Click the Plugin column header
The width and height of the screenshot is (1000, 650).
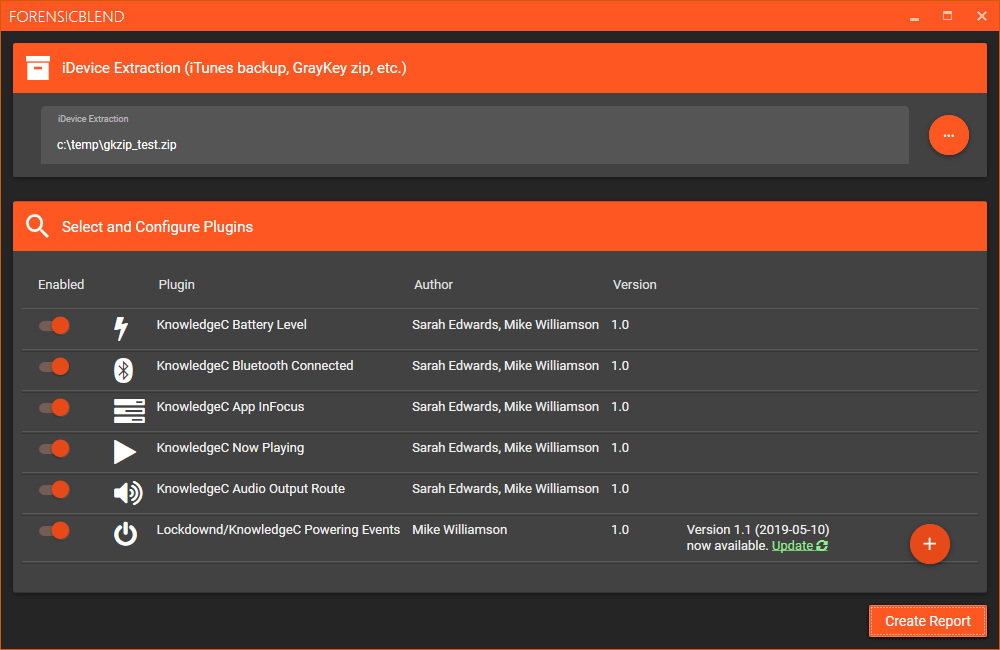(x=176, y=285)
